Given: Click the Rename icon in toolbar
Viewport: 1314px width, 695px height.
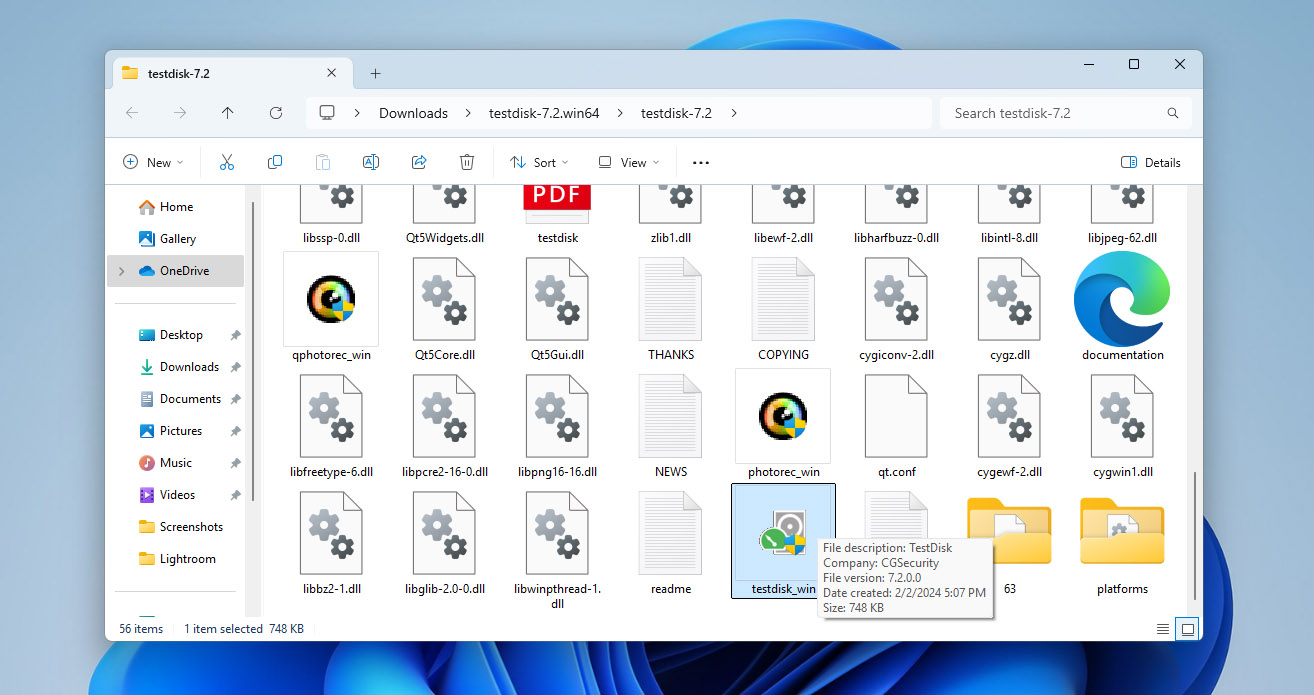Looking at the screenshot, I should [x=370, y=162].
